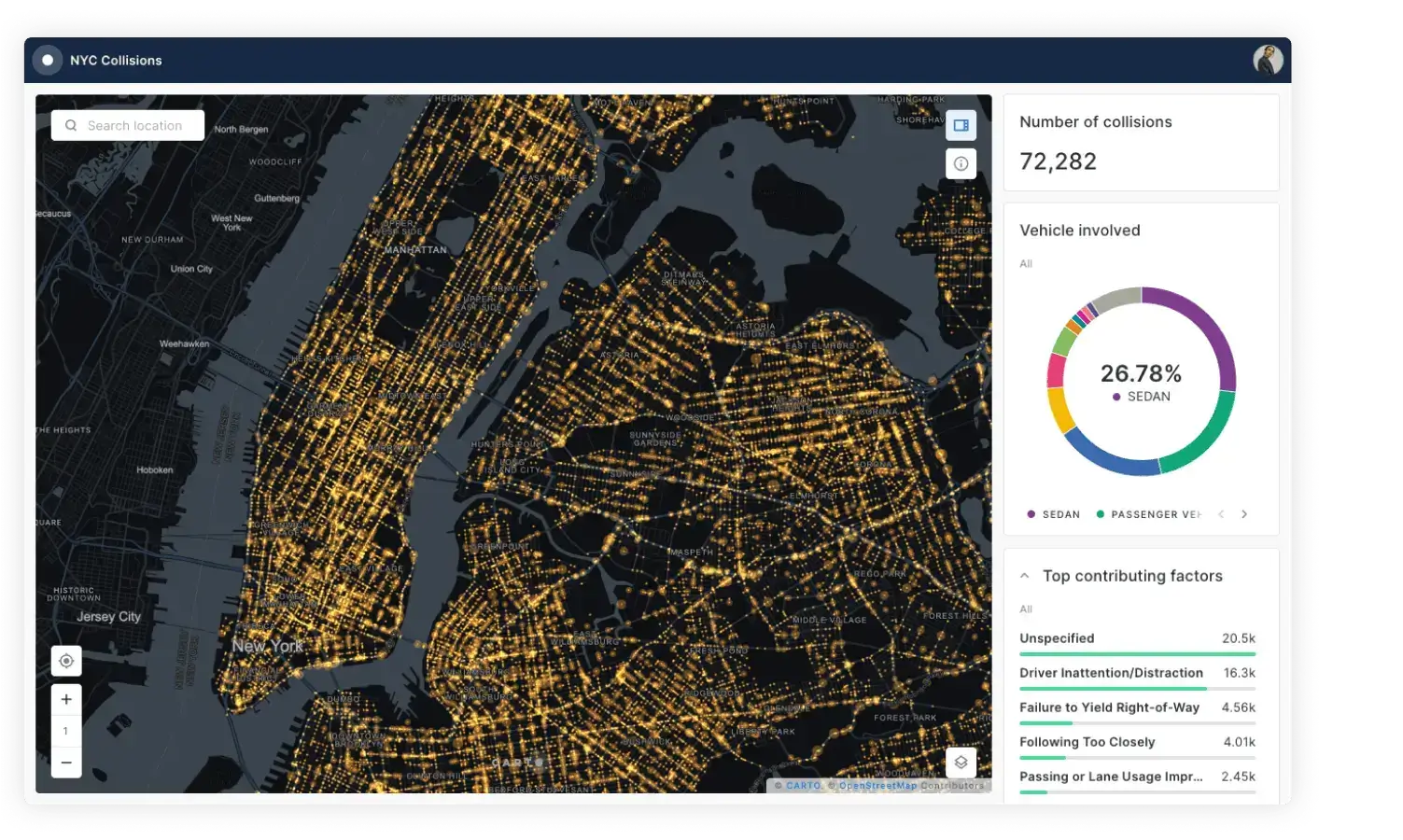Collapse the Top contributing factors widget
Image resolution: width=1403 pixels, height=840 pixels.
tap(1025, 576)
